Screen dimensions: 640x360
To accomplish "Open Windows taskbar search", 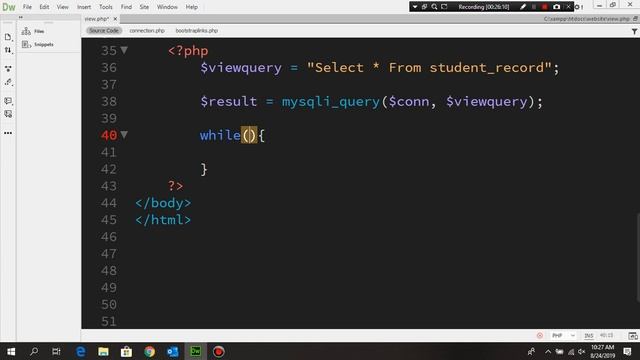I will (x=34, y=351).
